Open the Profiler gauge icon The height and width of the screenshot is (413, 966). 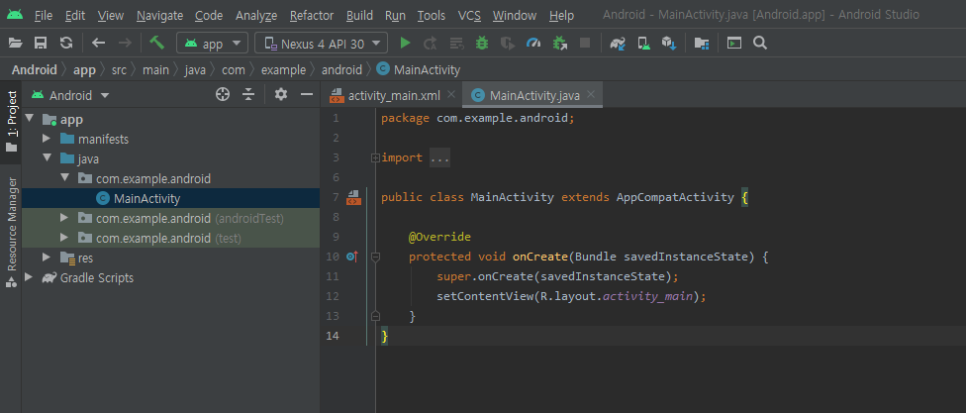534,43
